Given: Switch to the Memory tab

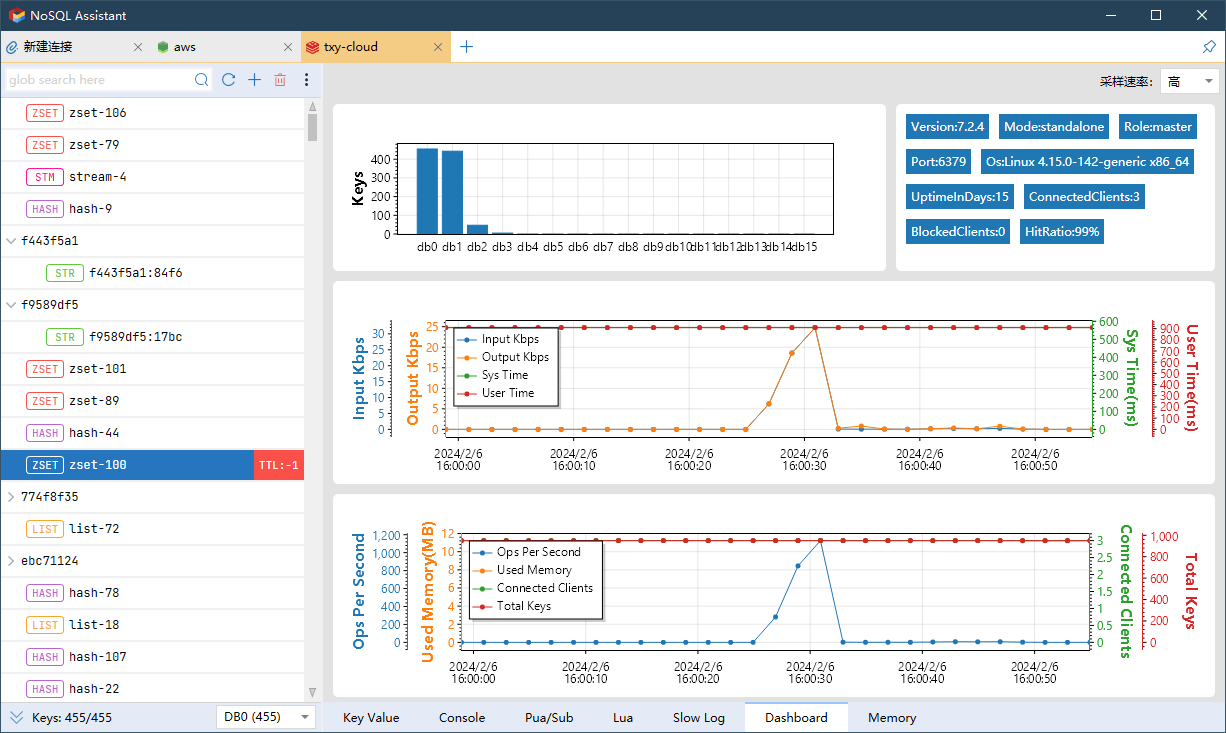Looking at the screenshot, I should point(891,717).
